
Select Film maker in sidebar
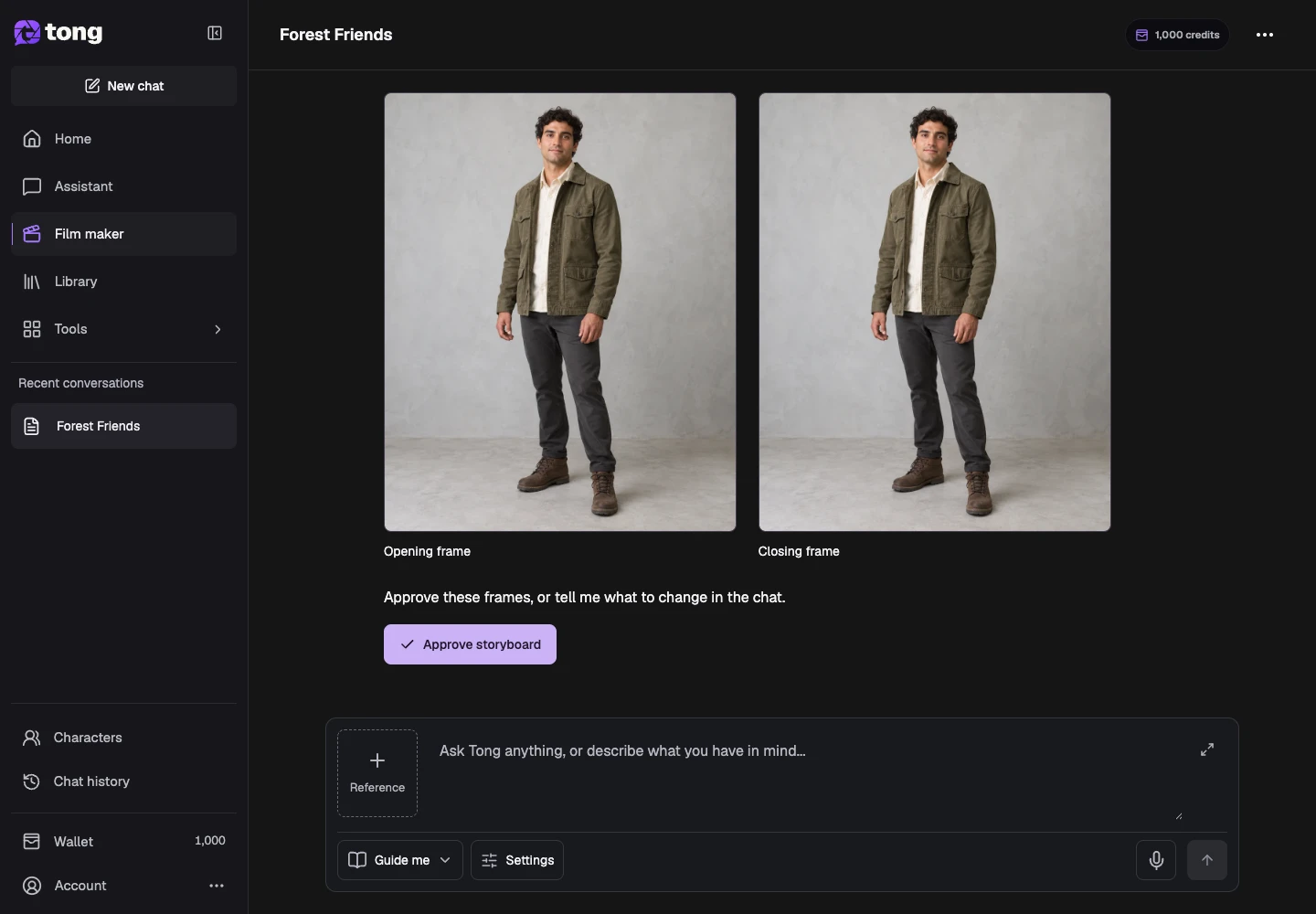click(124, 234)
